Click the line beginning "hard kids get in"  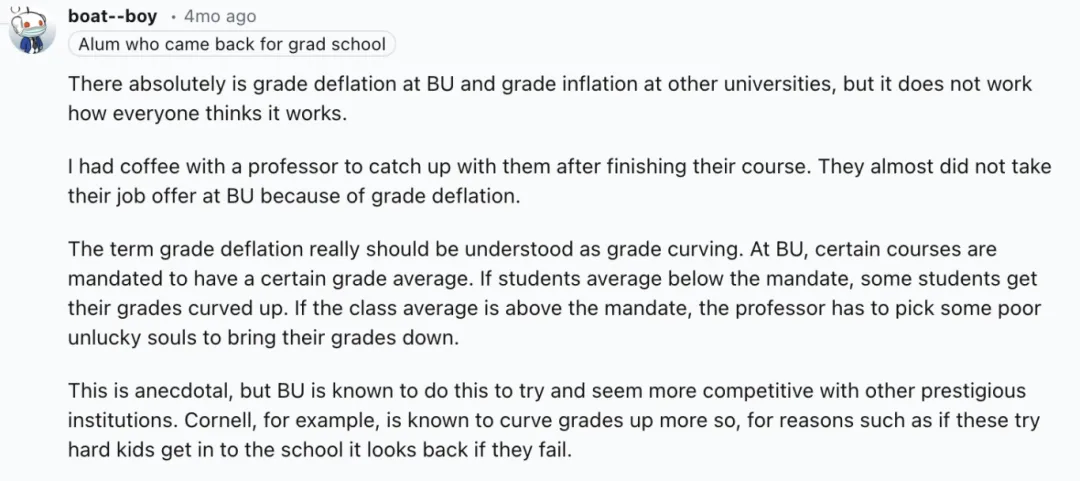pyautogui.click(x=319, y=449)
